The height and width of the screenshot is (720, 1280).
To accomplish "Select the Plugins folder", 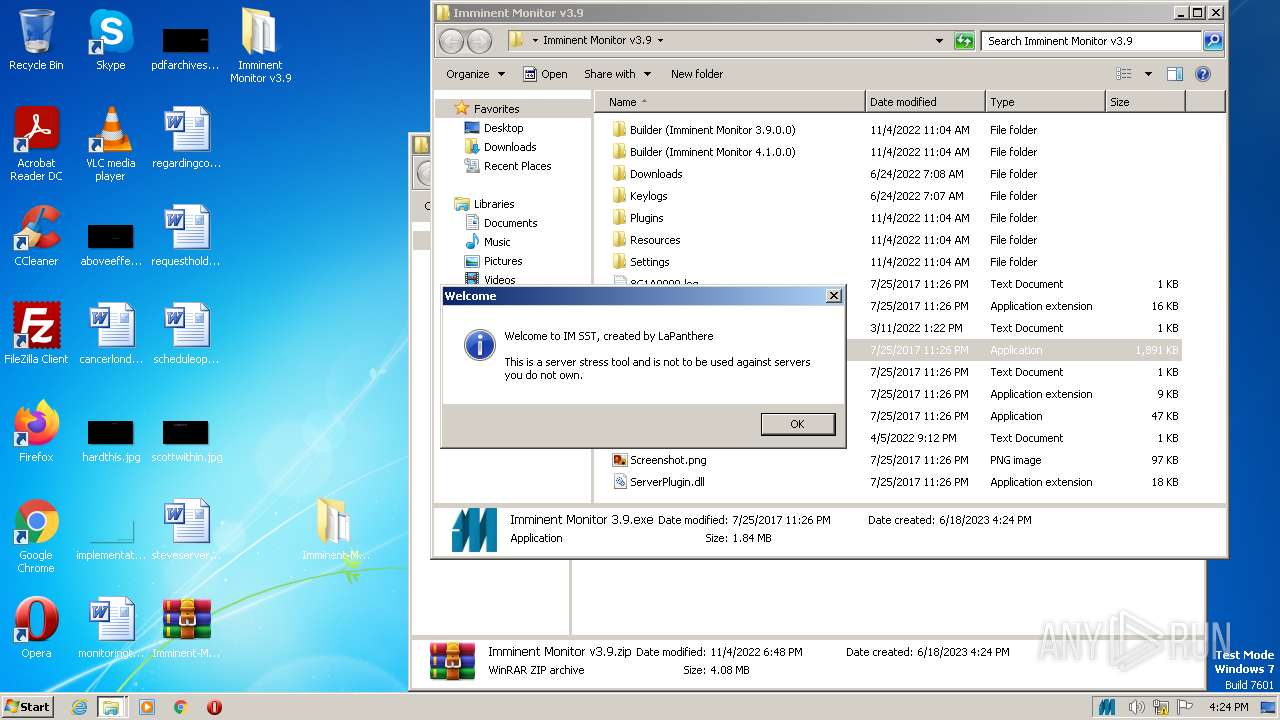I will tap(638, 218).
